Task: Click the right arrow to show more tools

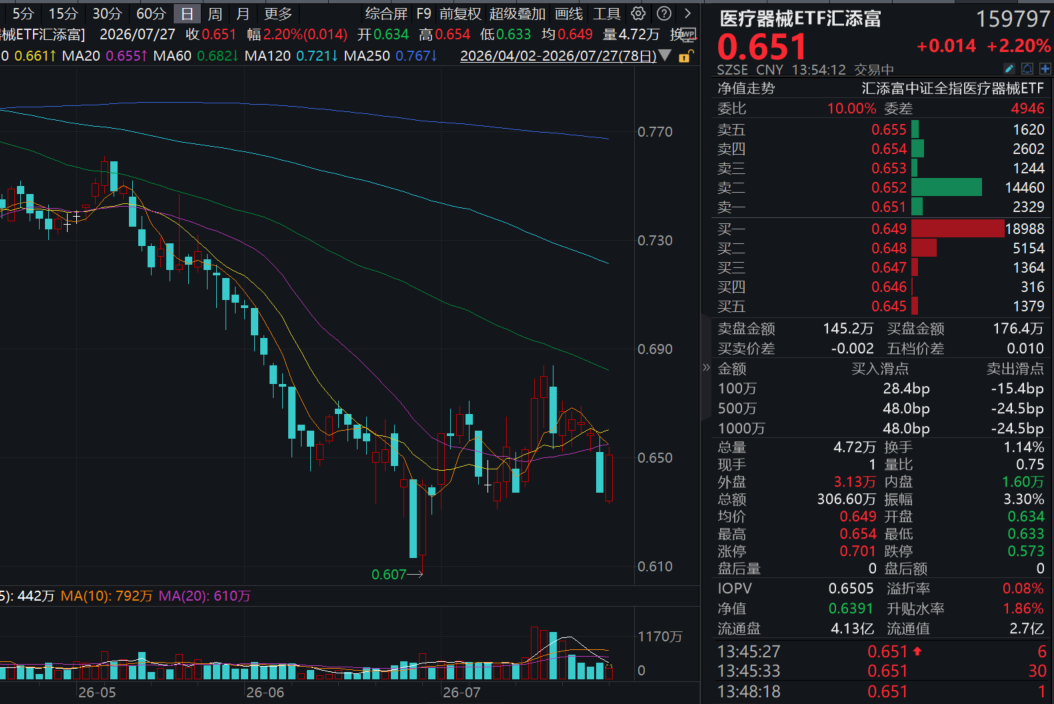Action: tap(688, 13)
